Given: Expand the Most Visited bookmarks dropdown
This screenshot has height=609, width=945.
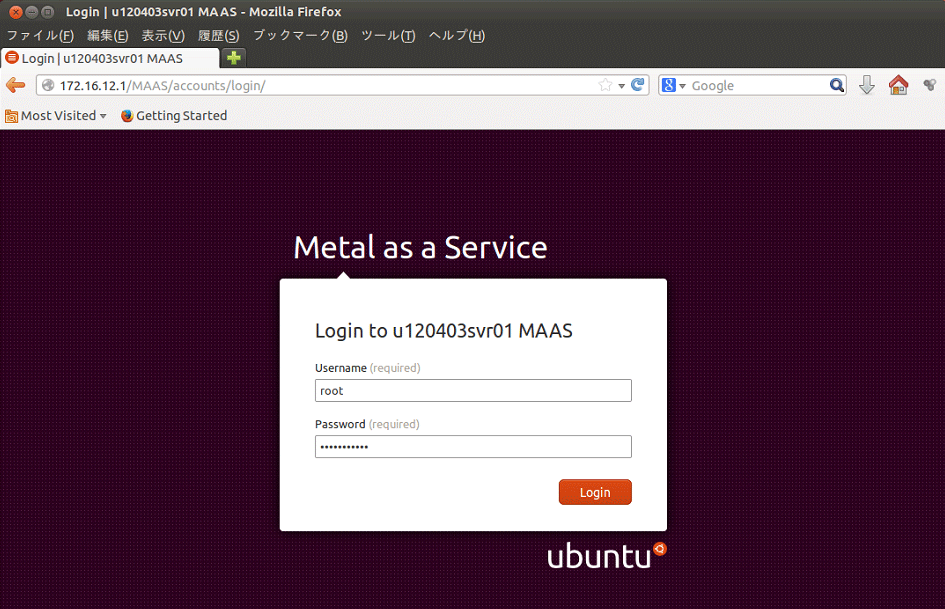Looking at the screenshot, I should point(103,116).
